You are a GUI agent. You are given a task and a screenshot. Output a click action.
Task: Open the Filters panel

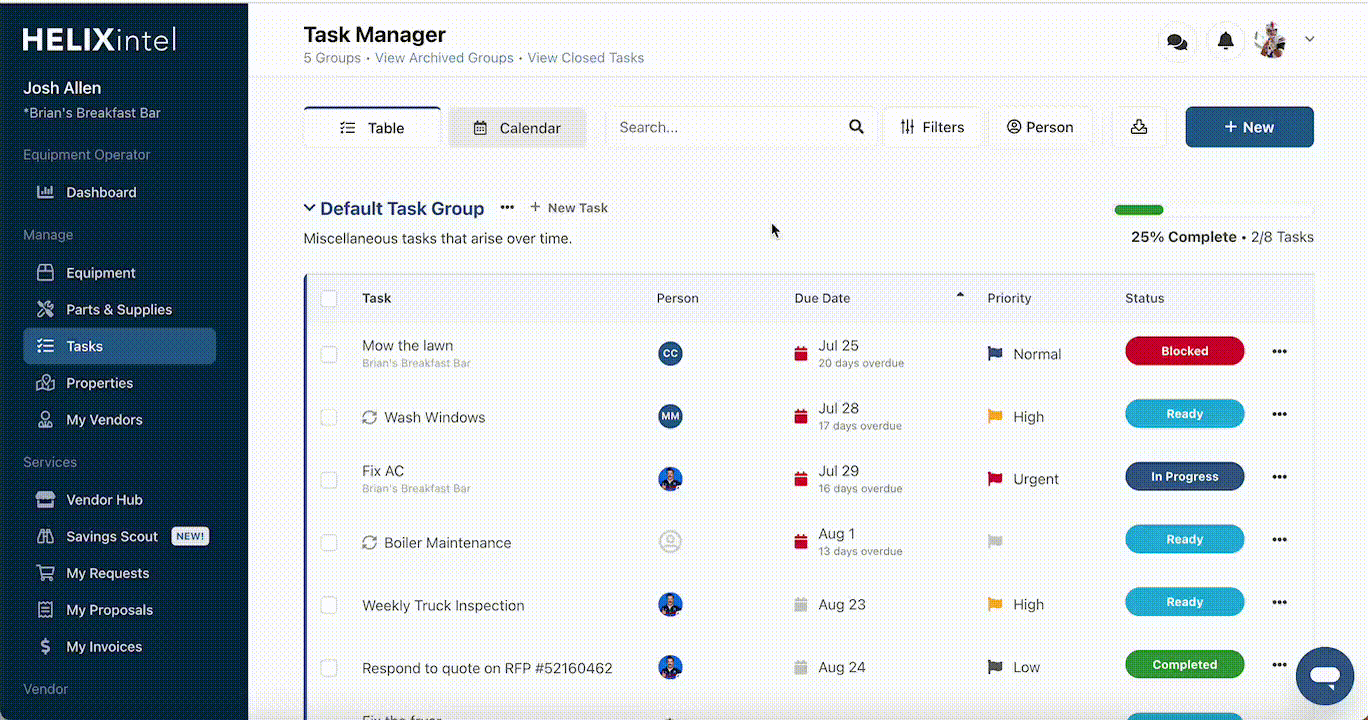pos(932,127)
